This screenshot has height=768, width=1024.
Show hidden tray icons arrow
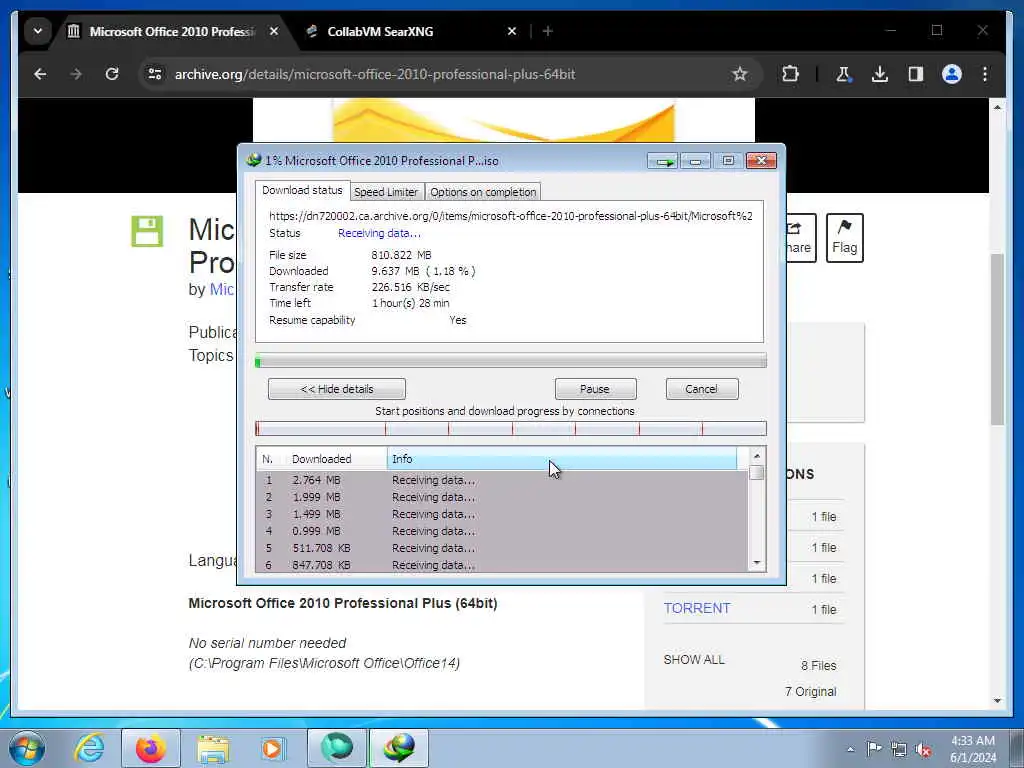(x=850, y=750)
